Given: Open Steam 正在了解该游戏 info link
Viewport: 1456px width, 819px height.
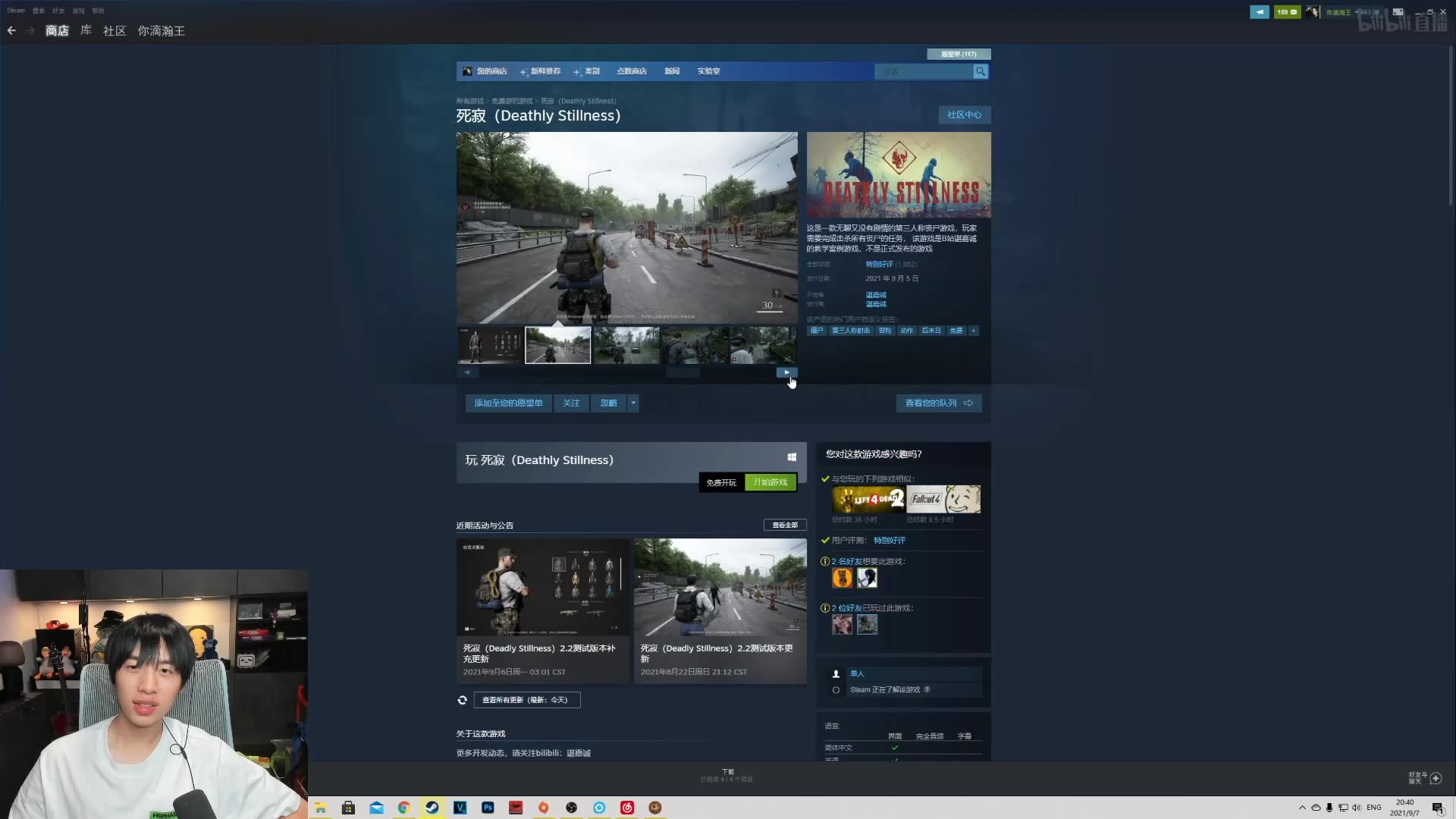Looking at the screenshot, I should pos(884,690).
